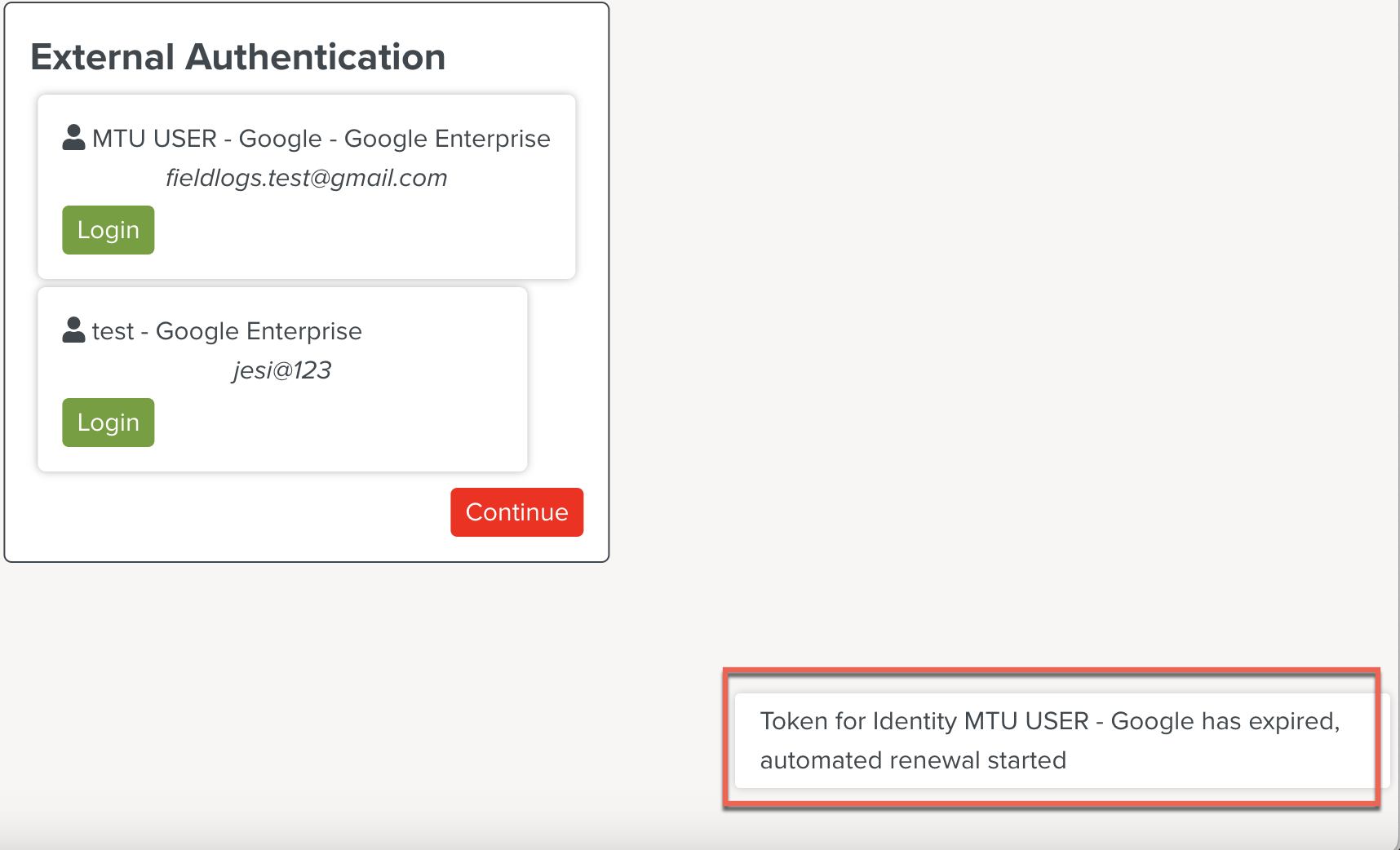Authenticate the fieldlogs.test Gmail account via Login
The width and height of the screenshot is (1400, 850).
pos(108,229)
